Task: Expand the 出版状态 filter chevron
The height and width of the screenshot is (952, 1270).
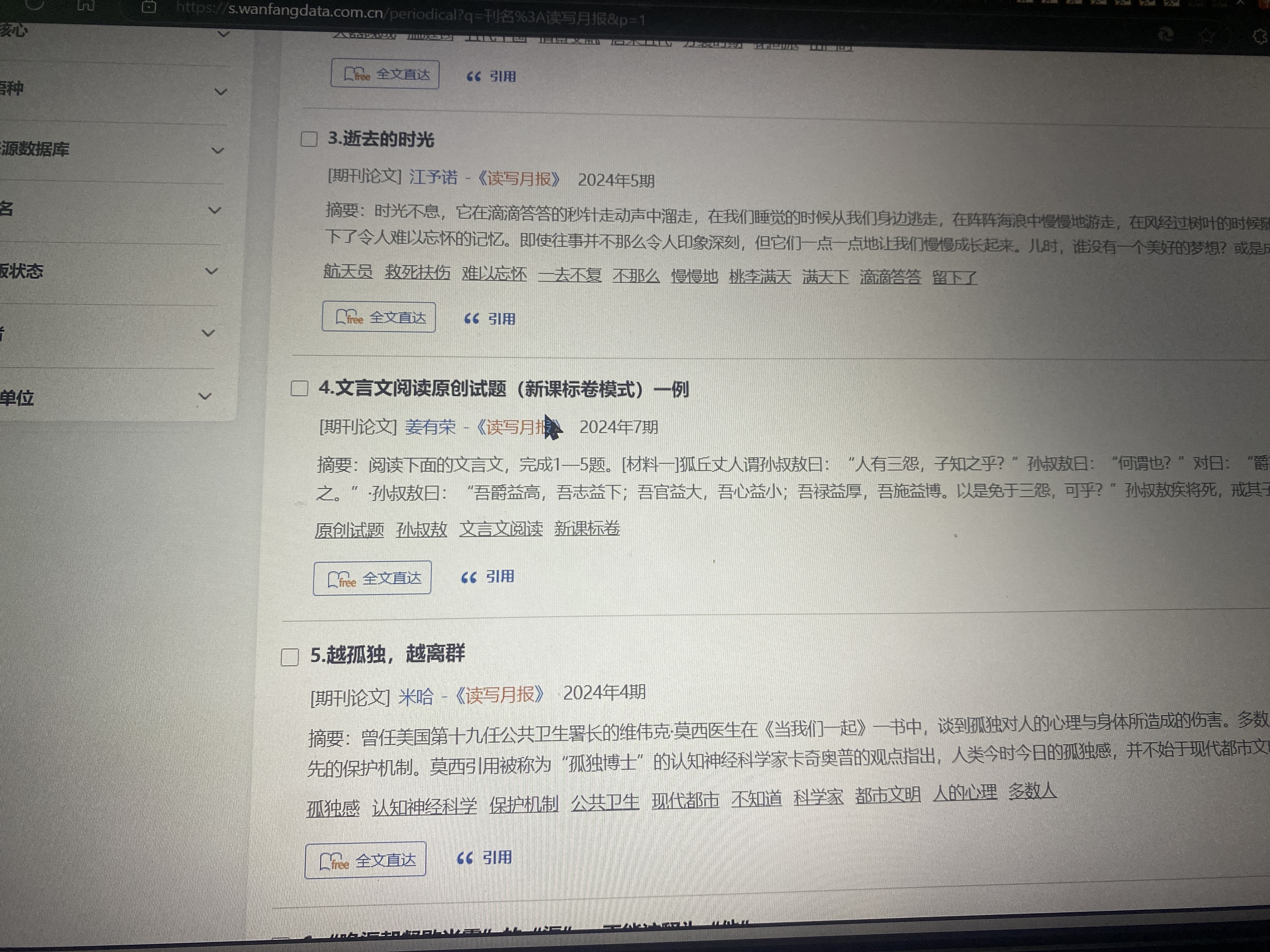Action: tap(212, 271)
